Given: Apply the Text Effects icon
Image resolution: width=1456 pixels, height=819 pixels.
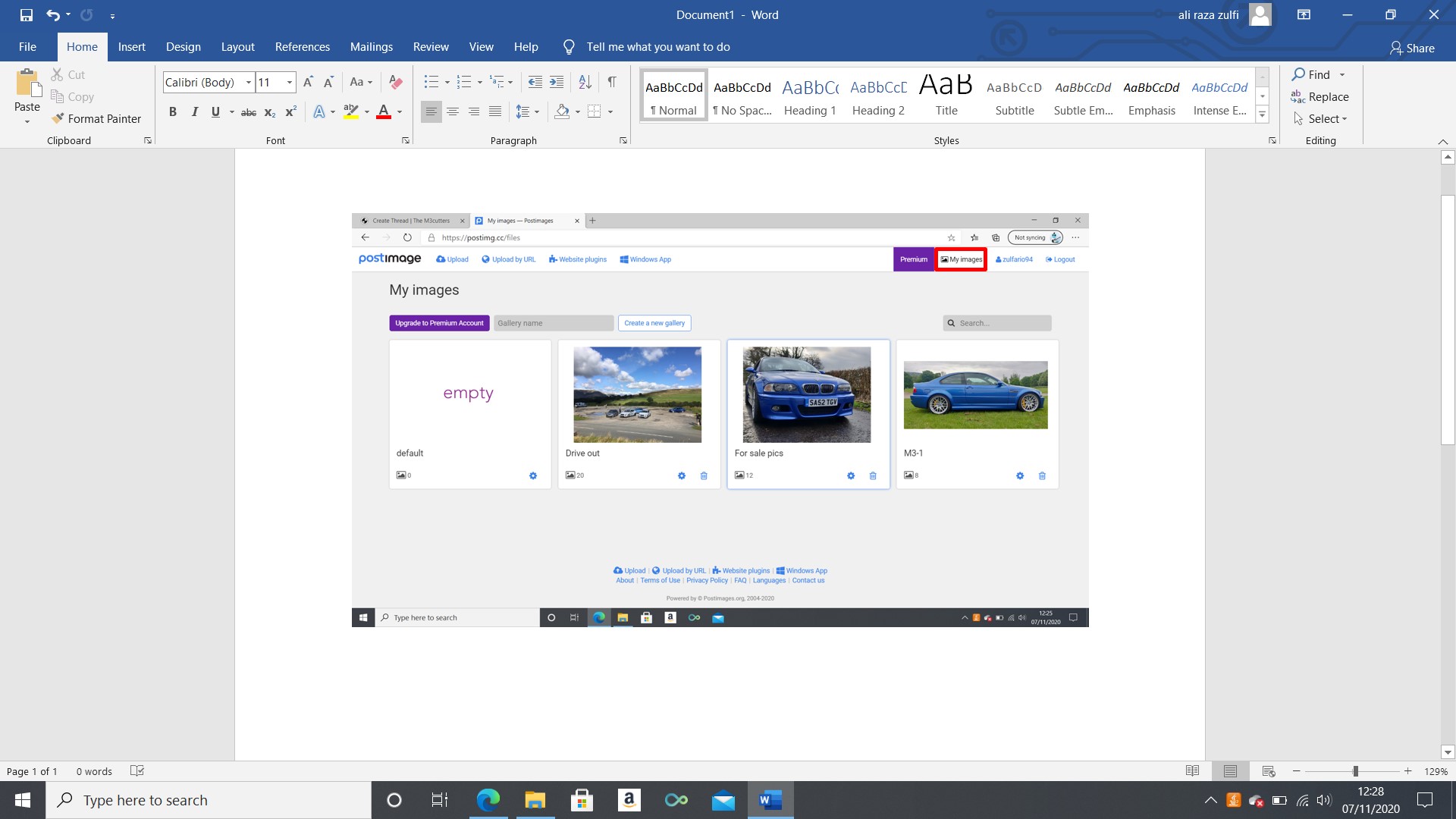Looking at the screenshot, I should pyautogui.click(x=319, y=111).
